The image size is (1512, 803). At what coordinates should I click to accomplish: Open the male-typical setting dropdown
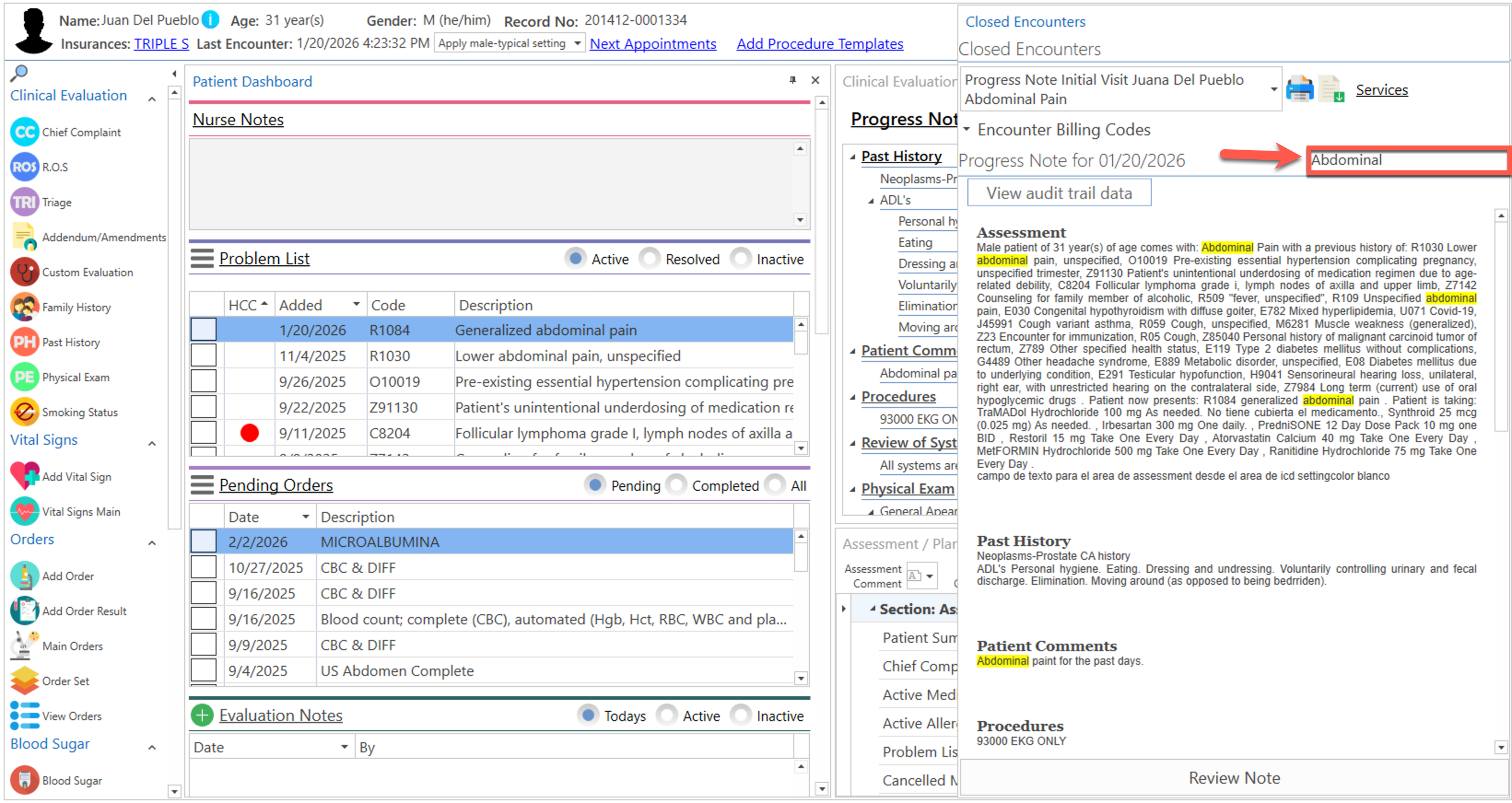pyautogui.click(x=577, y=43)
